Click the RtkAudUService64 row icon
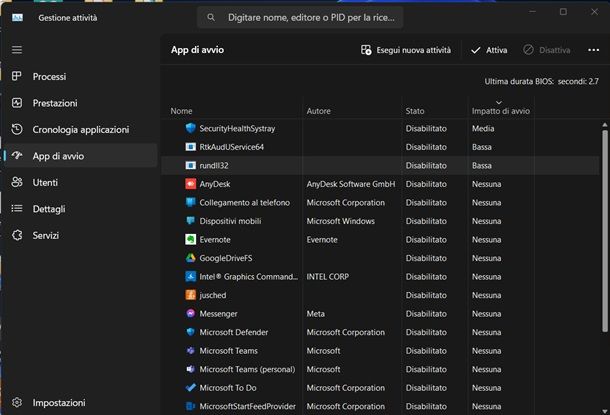Screen dimensions: 610x415 click(190, 147)
